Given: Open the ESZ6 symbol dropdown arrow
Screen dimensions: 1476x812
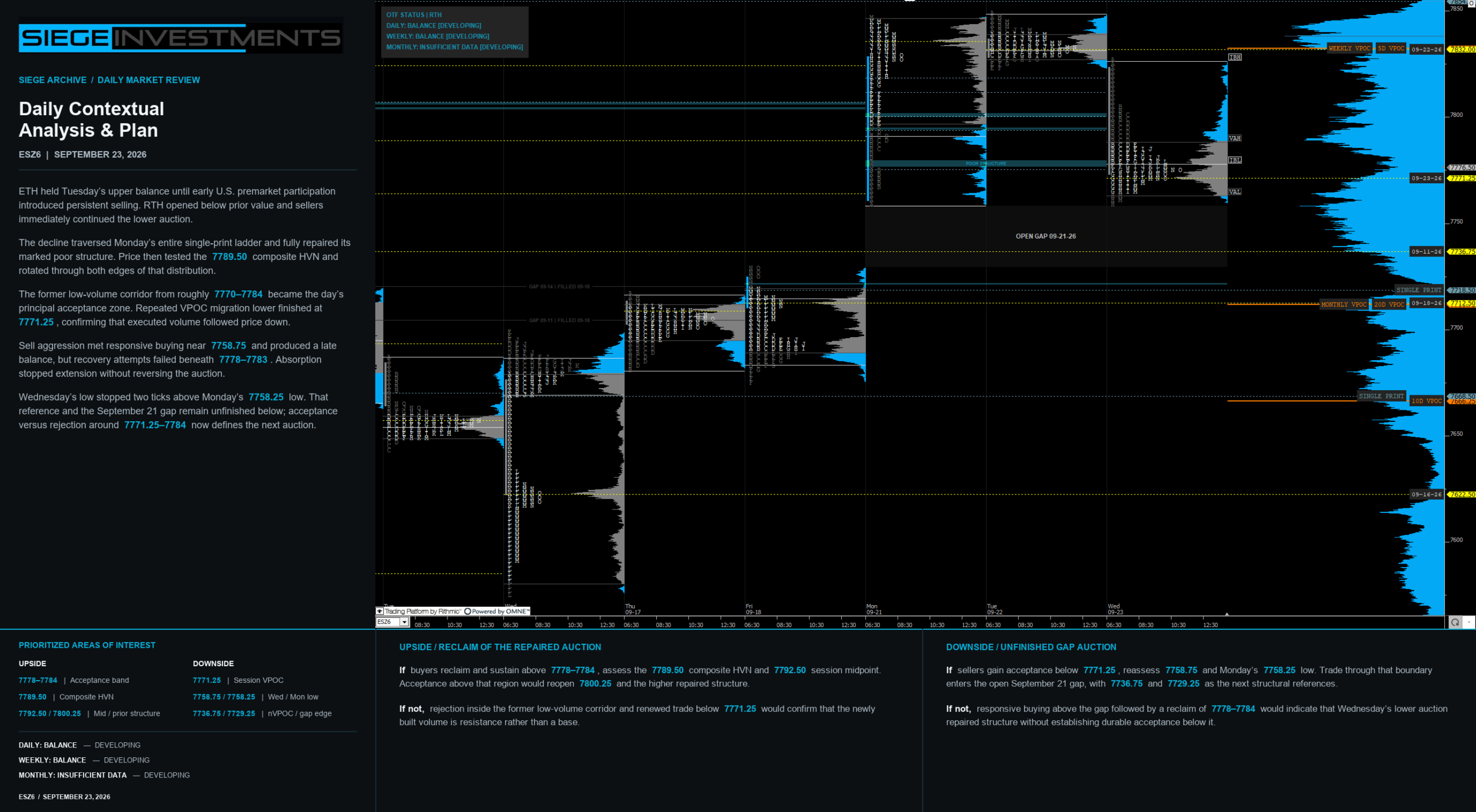Looking at the screenshot, I should [x=404, y=622].
